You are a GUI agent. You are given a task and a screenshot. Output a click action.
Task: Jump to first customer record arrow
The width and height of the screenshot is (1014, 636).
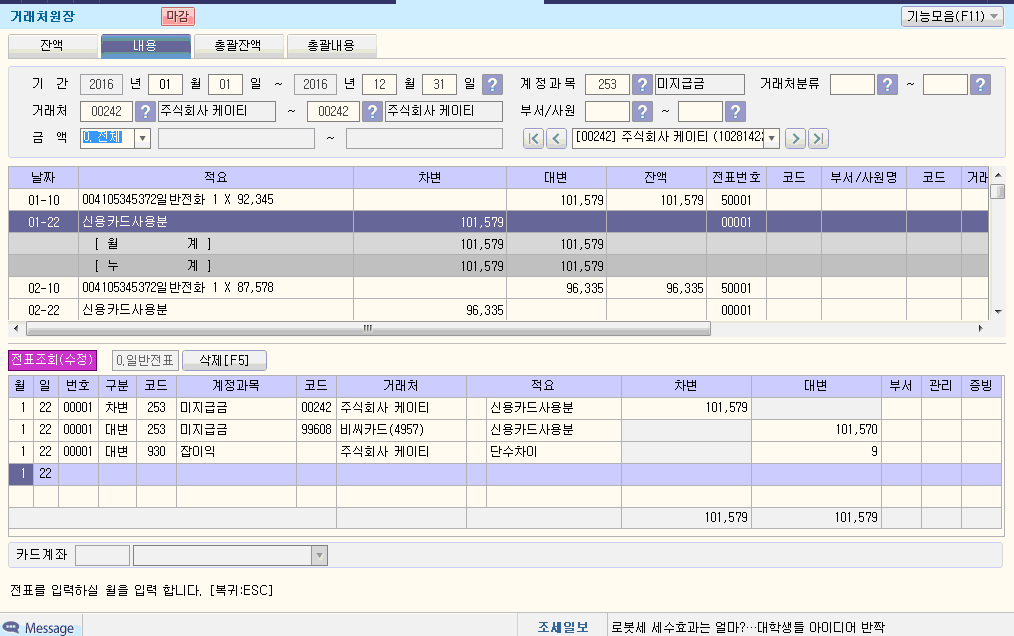pyautogui.click(x=533, y=139)
